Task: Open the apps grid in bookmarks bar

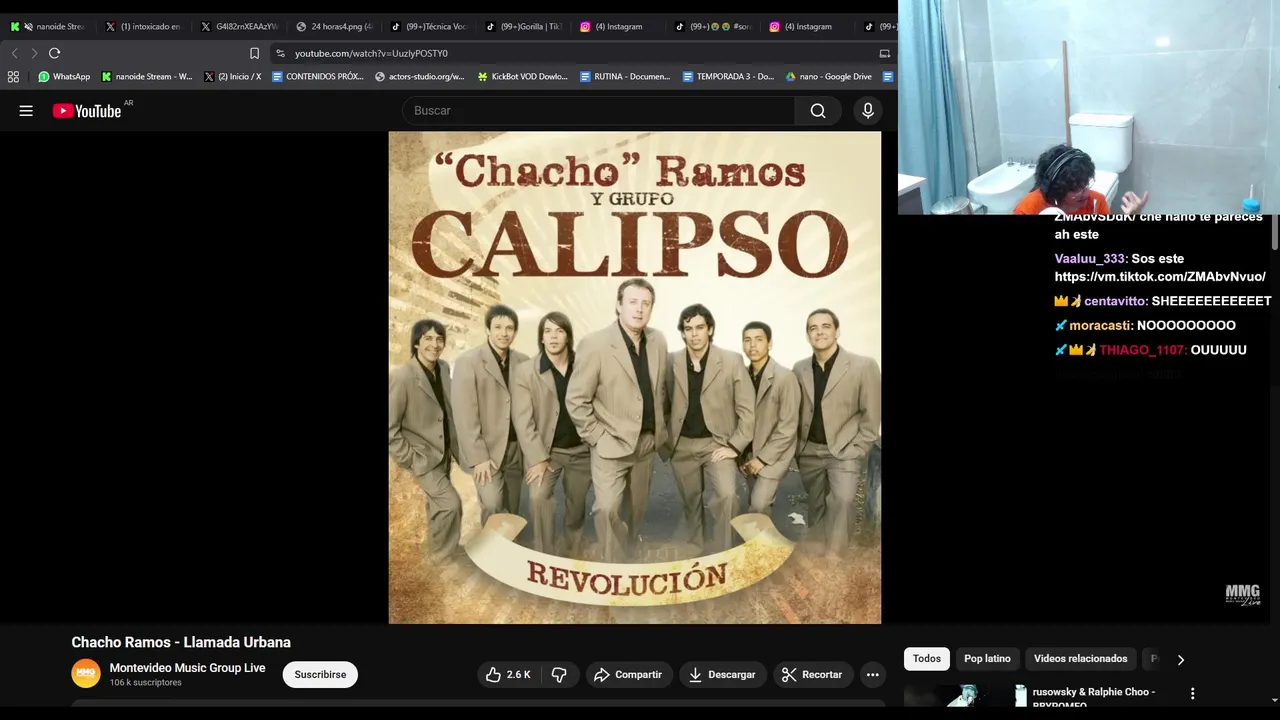Action: click(x=13, y=76)
